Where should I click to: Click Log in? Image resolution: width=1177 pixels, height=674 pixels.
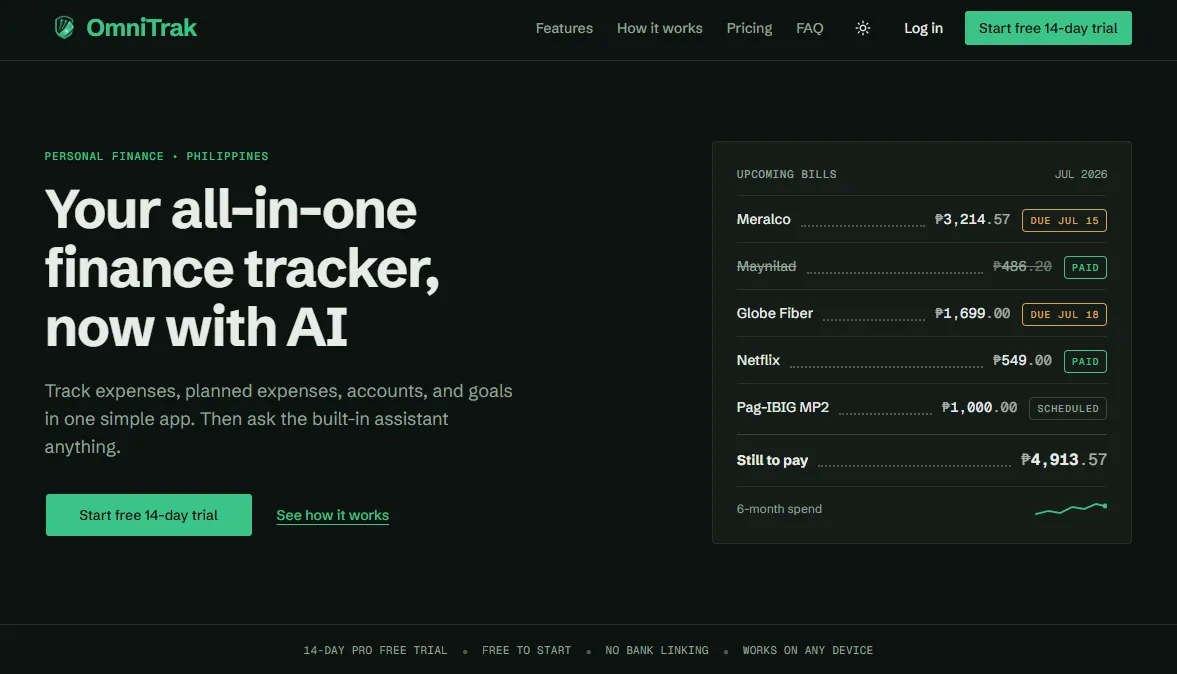click(923, 28)
